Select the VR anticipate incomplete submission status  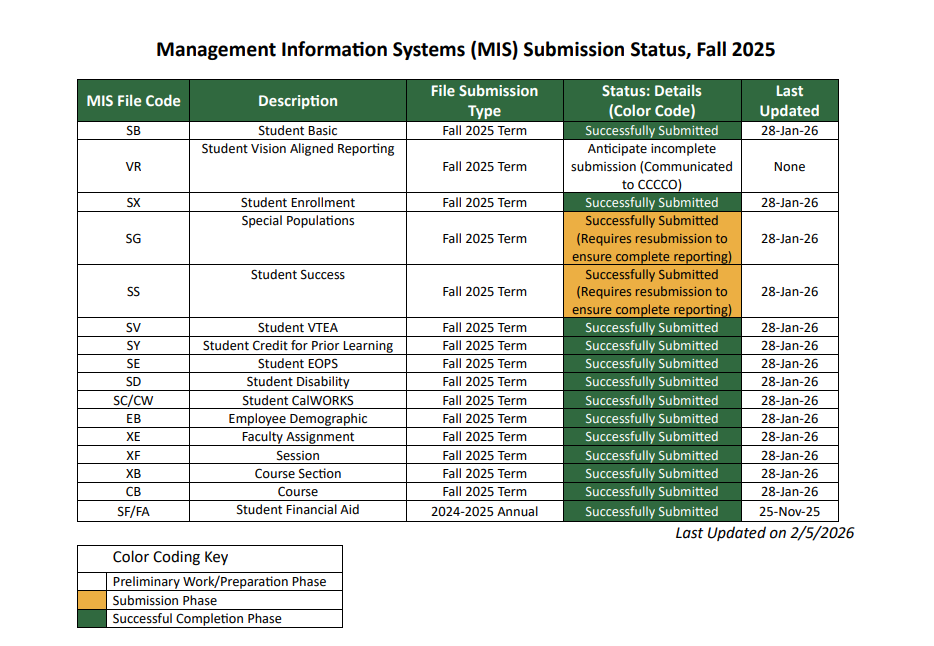click(x=651, y=167)
